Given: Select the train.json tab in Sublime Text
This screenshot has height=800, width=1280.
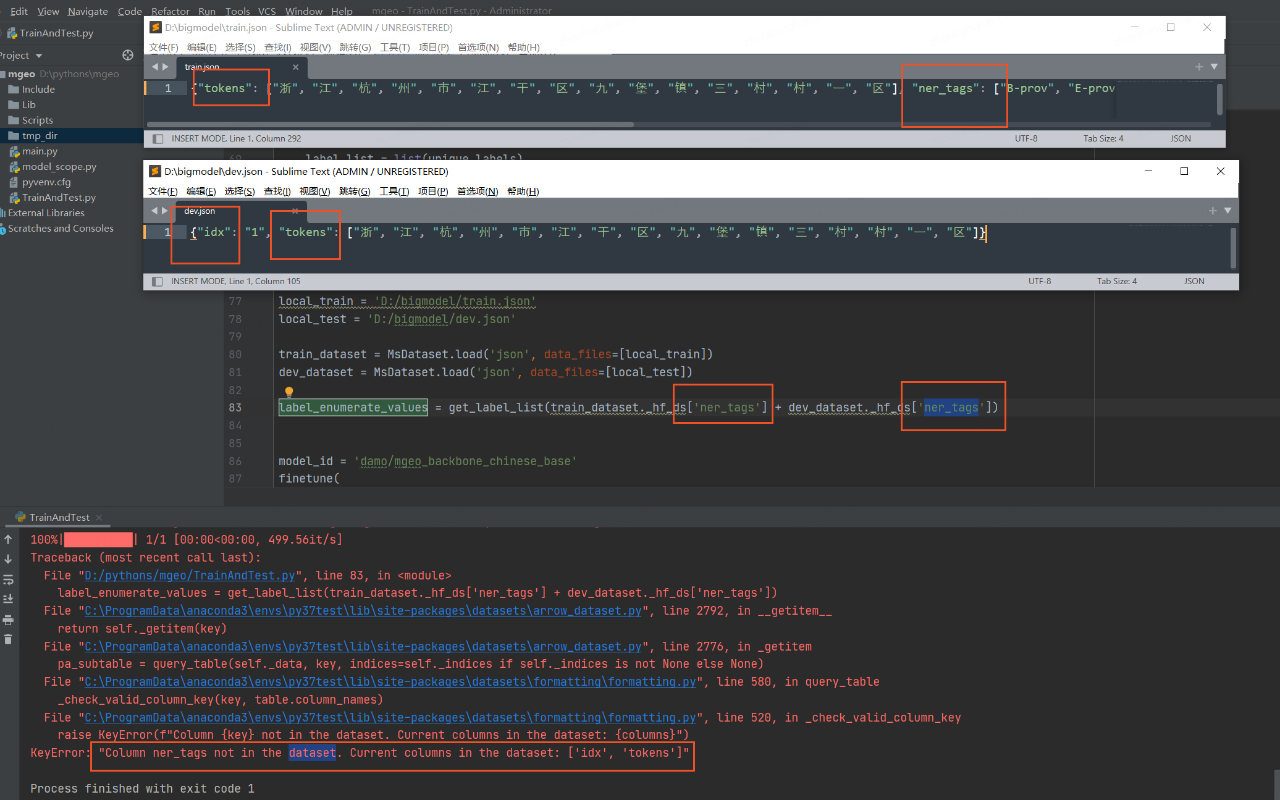Looking at the screenshot, I should tap(242, 67).
